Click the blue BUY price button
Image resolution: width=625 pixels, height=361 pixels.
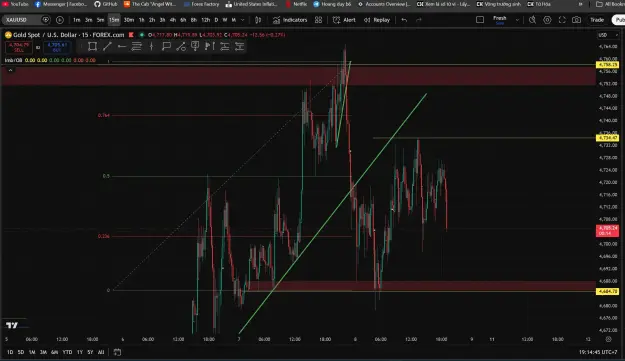(x=57, y=47)
